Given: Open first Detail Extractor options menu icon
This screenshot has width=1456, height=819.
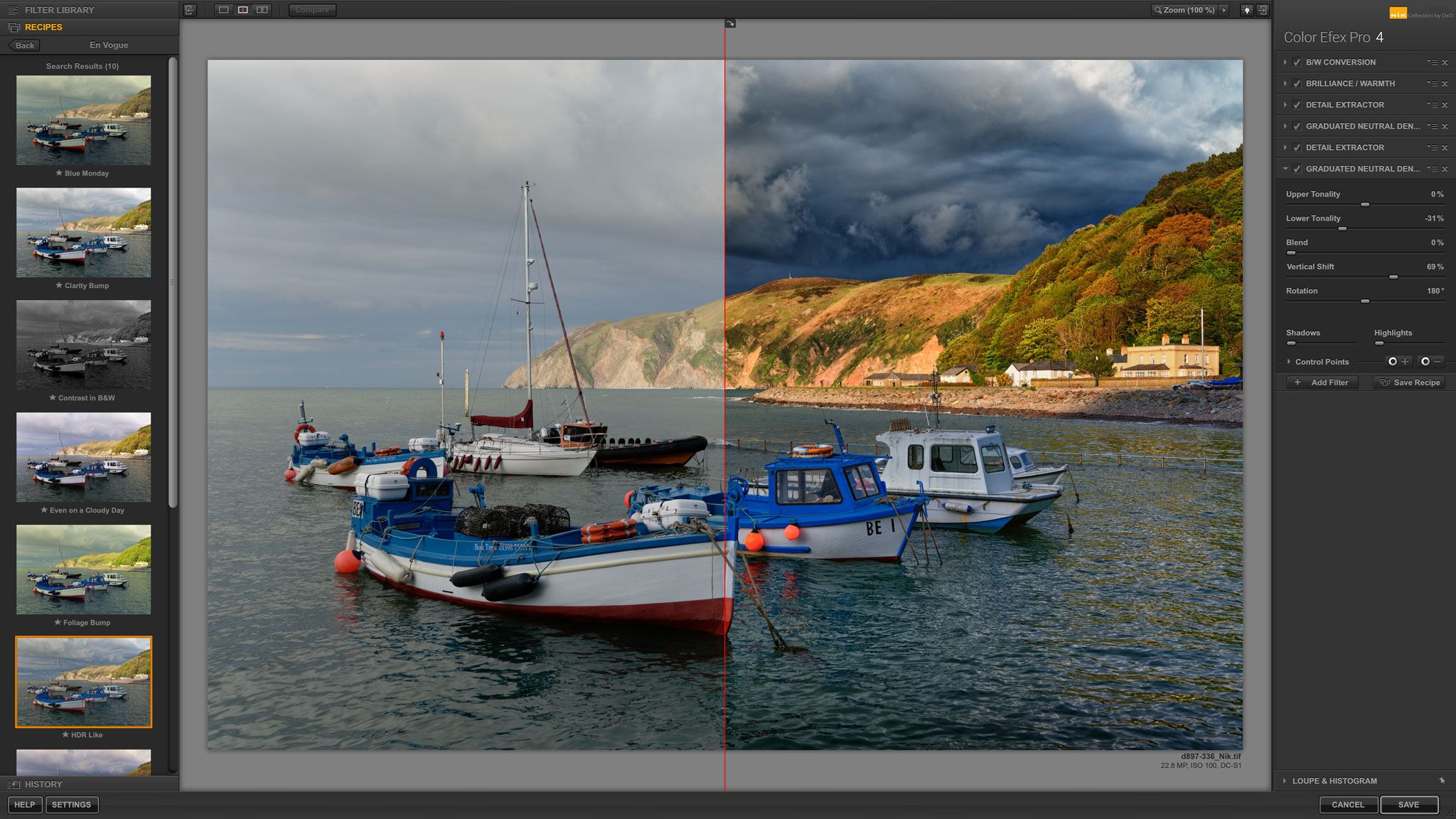Looking at the screenshot, I should tap(1432, 105).
